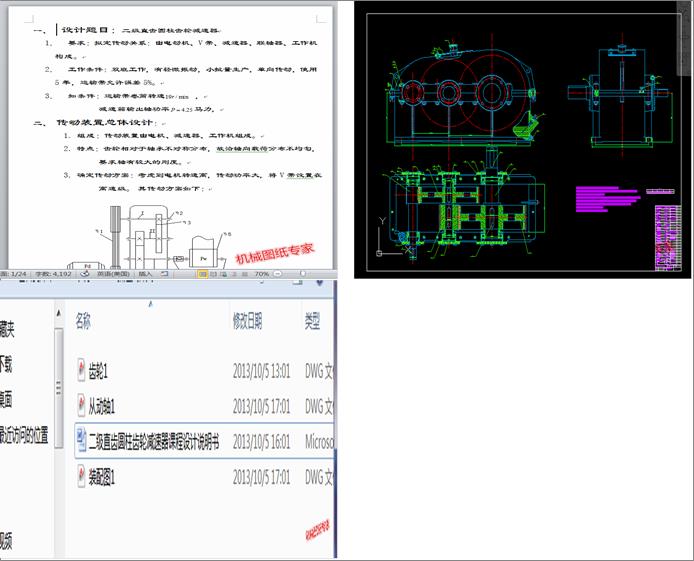Click the 70% zoom level in Word

pos(262,274)
